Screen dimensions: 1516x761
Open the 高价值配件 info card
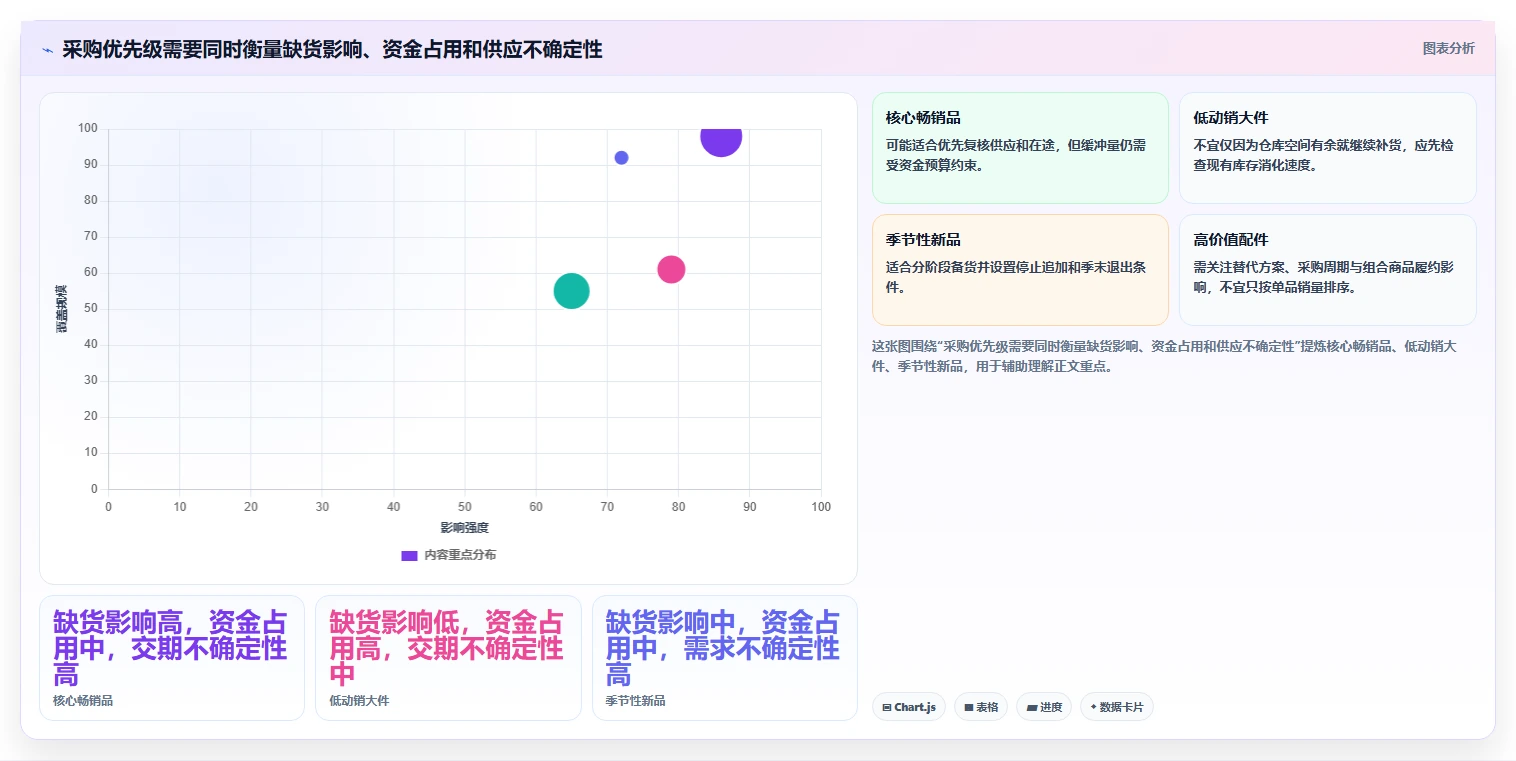pyautogui.click(x=1327, y=270)
